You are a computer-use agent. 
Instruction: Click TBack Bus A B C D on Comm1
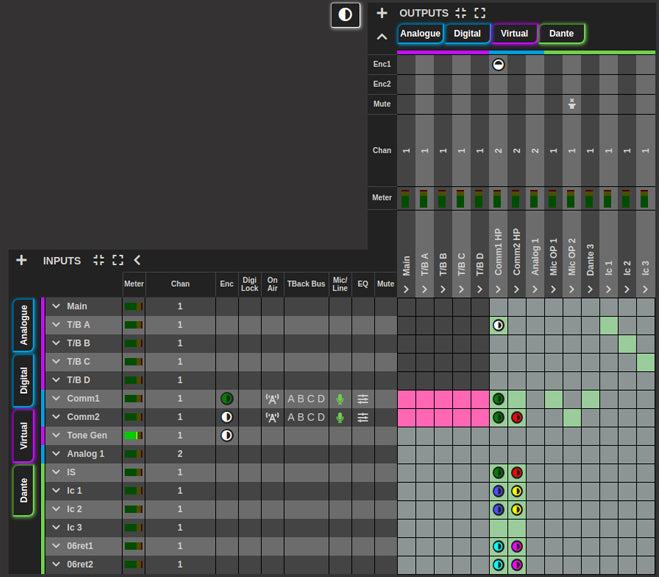point(306,399)
